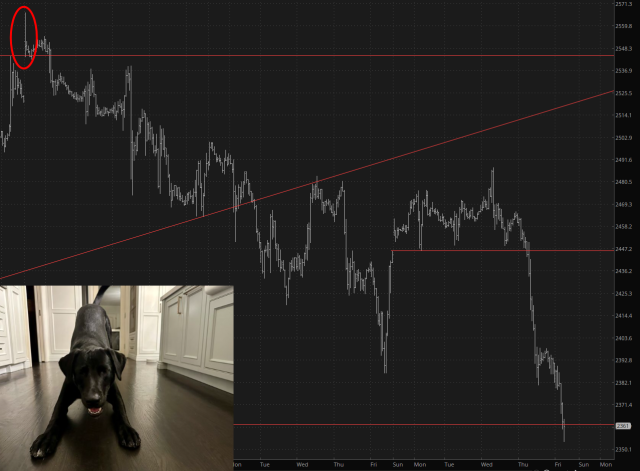
Task: Select the red horizontal line at the 2447.2 level
Action: (503, 250)
